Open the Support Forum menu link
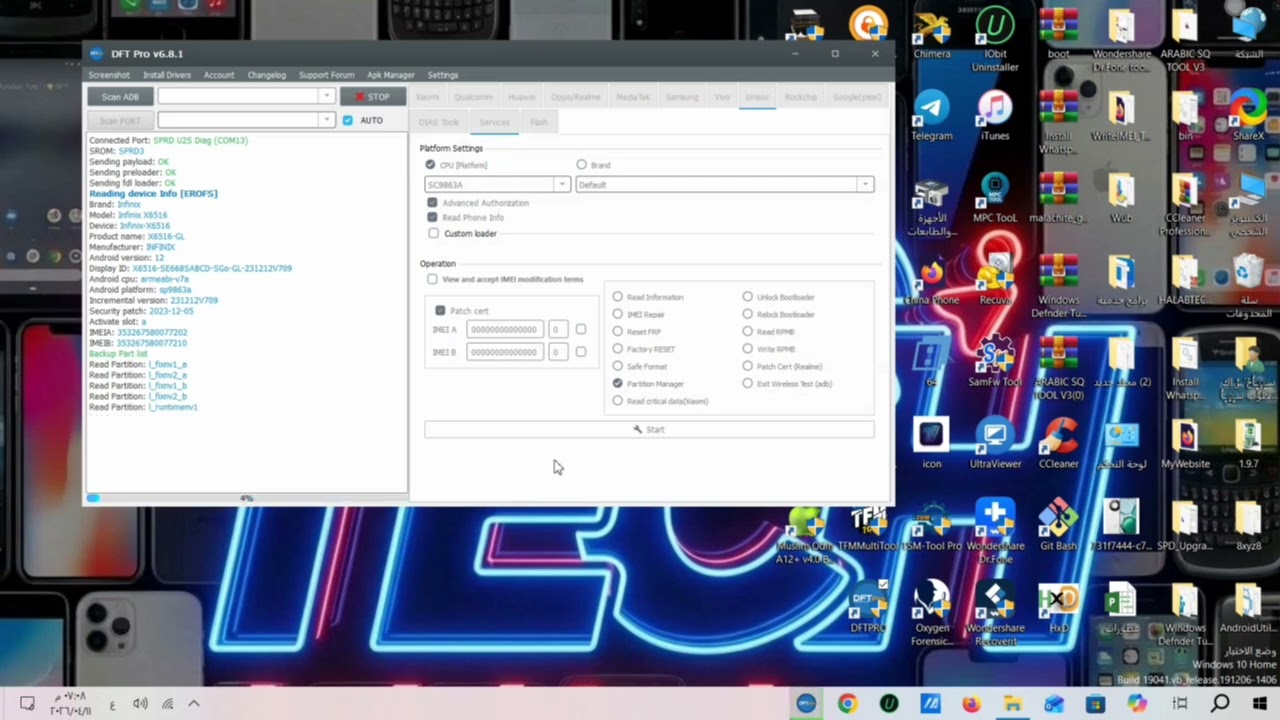This screenshot has height=720, width=1280. [x=326, y=75]
